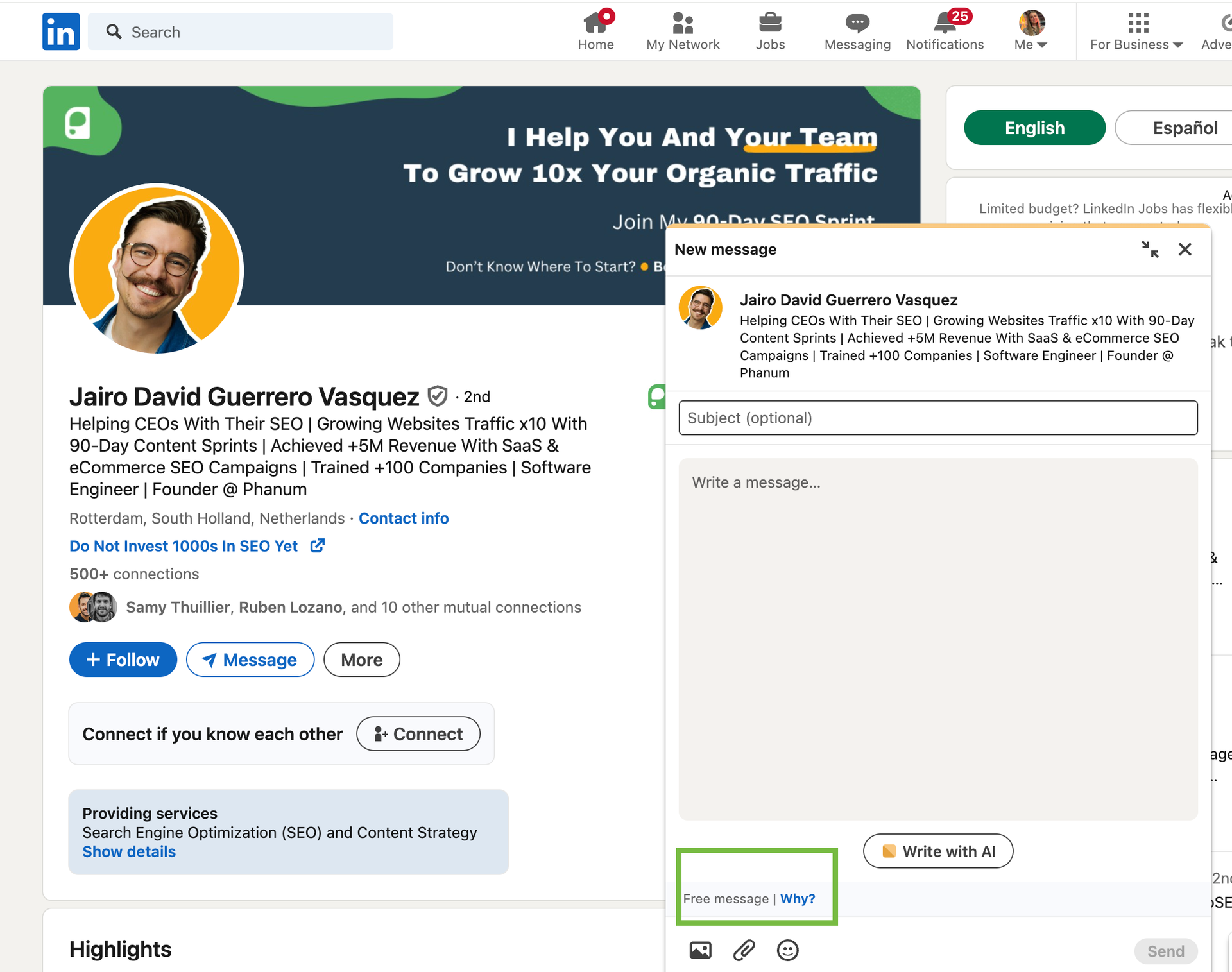
Task: Click the LinkedIn logo
Action: (x=60, y=31)
